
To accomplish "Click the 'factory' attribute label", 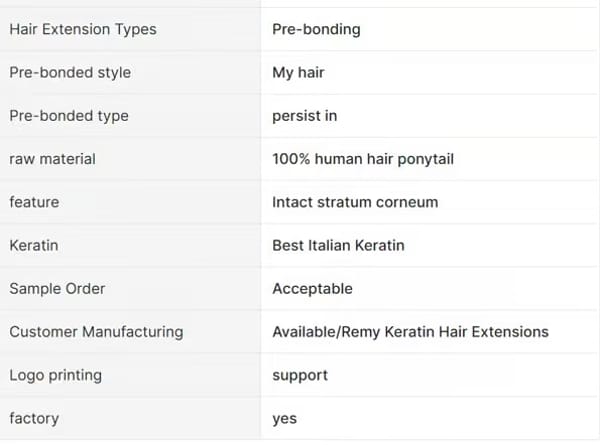I will [34, 418].
